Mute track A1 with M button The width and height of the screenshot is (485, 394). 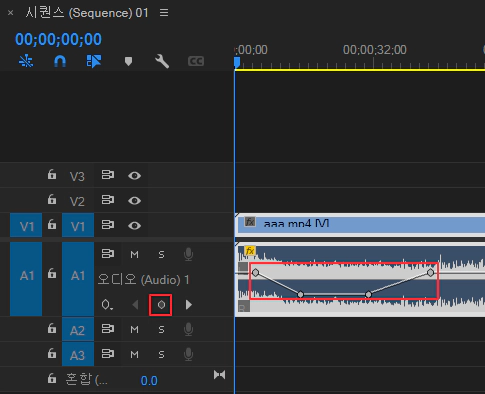(x=134, y=255)
